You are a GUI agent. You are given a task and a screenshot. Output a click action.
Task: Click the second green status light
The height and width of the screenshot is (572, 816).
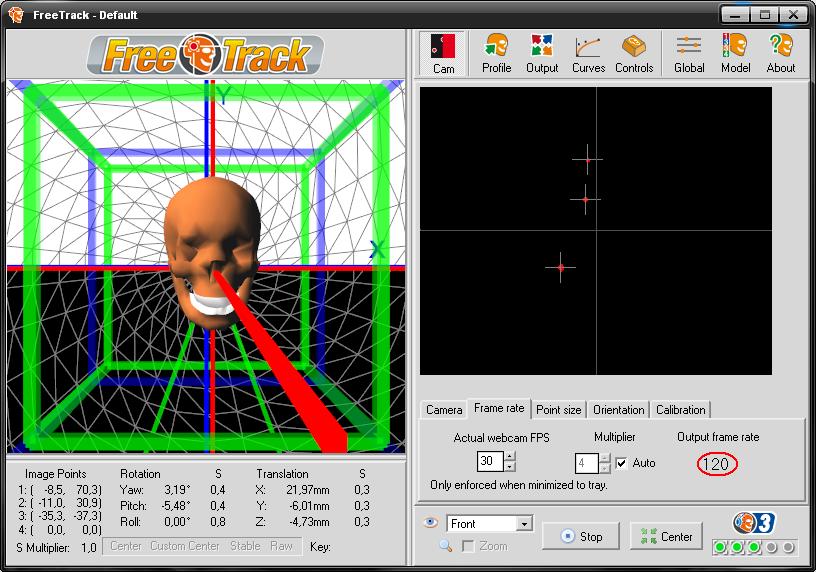coord(737,547)
